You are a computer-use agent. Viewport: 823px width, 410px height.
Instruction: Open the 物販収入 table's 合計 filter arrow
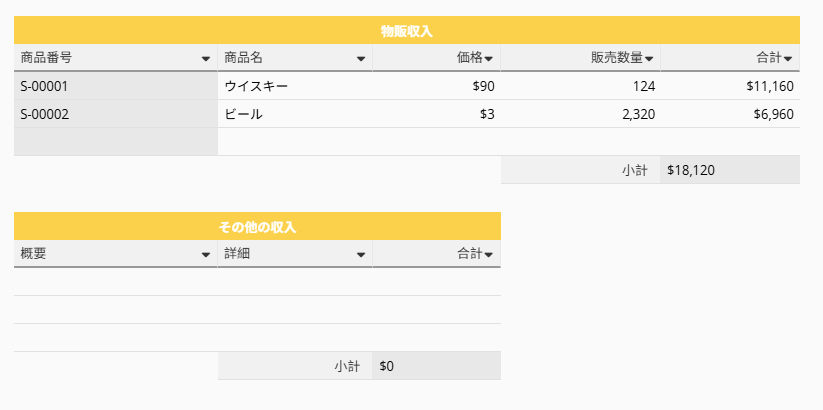tap(788, 59)
